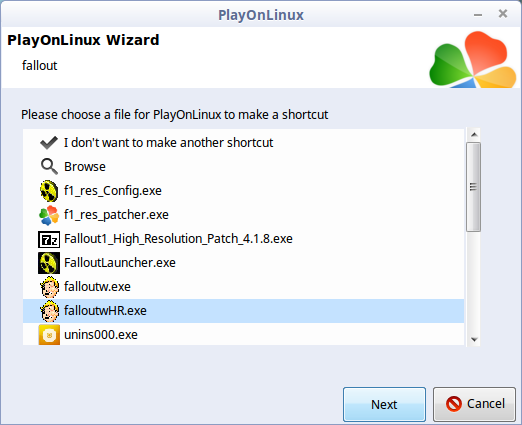This screenshot has height=425, width=522.
Task: Choose the Browse entry text
Action: click(85, 167)
